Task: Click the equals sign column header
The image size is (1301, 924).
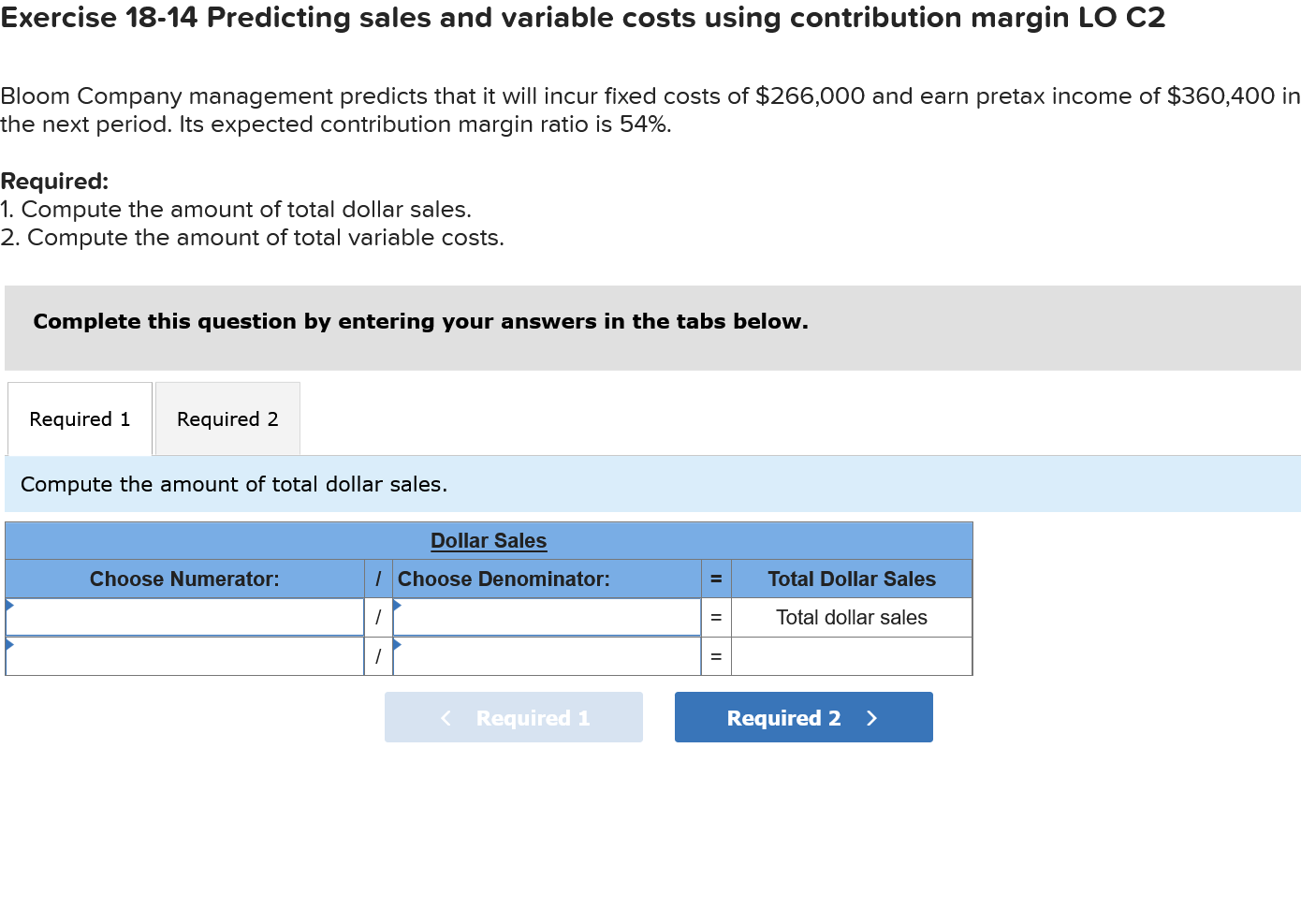Action: 715,579
